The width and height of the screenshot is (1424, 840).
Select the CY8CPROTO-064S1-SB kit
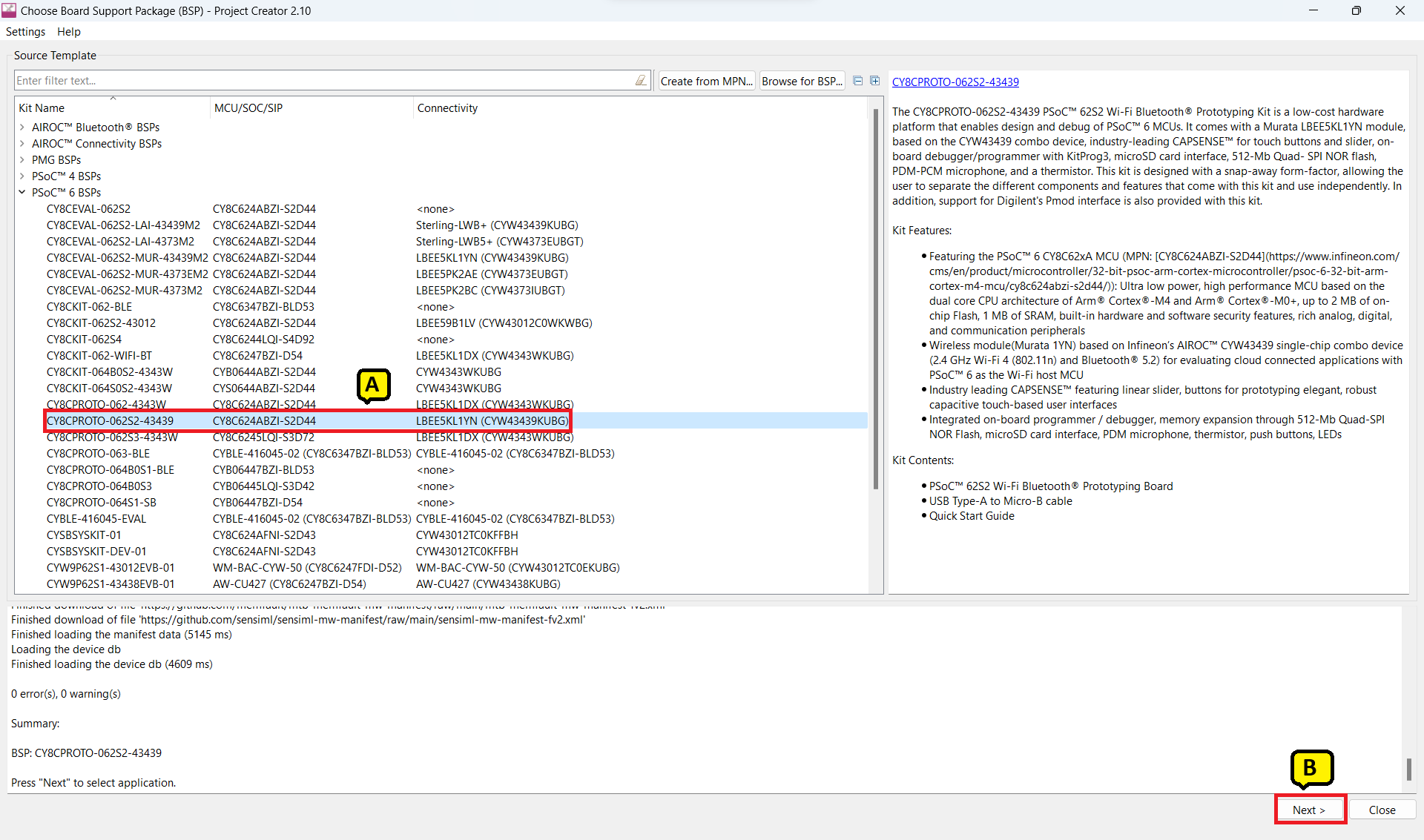pyautogui.click(x=102, y=503)
